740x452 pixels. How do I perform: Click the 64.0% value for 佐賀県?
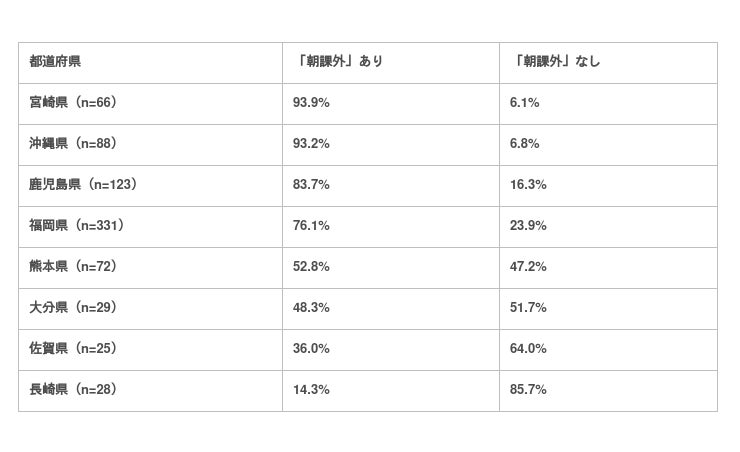pyautogui.click(x=529, y=349)
